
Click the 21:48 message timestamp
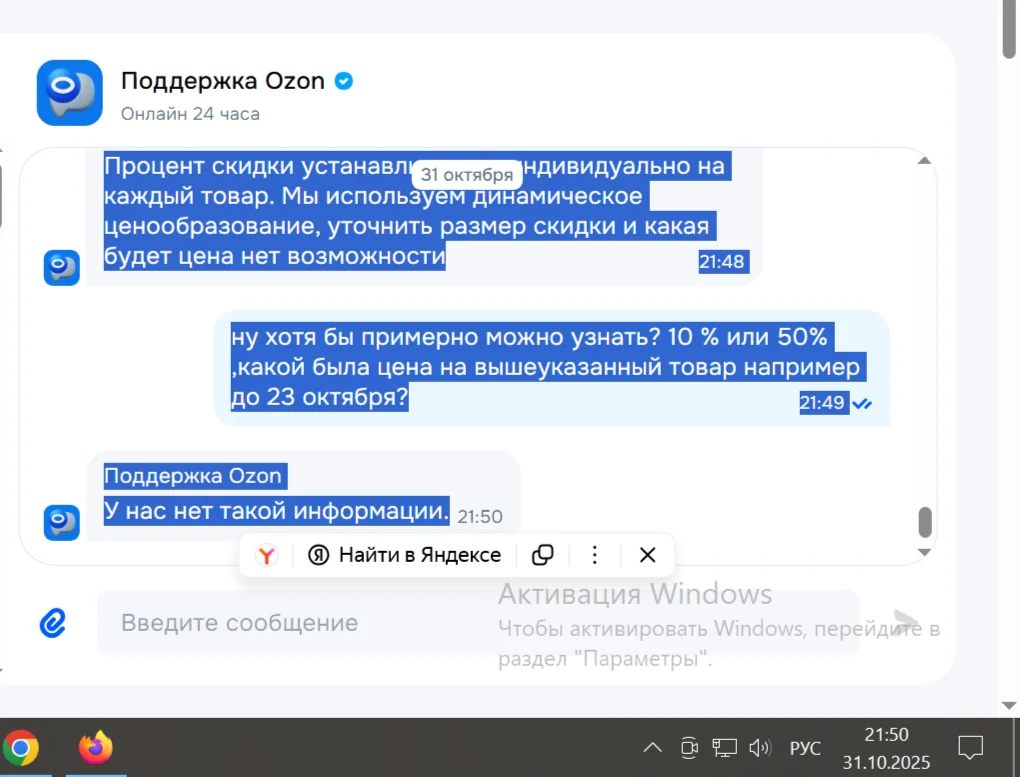tap(721, 262)
